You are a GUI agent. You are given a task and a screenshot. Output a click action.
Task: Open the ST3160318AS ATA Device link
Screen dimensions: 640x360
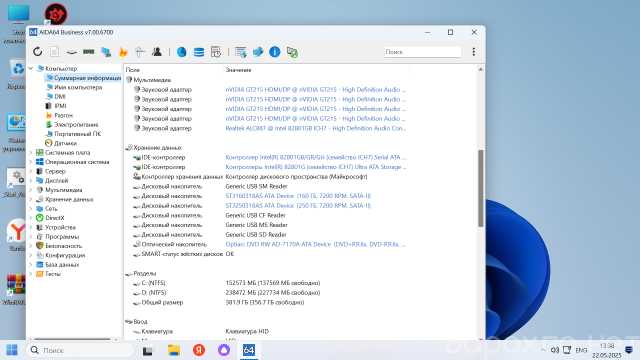tap(298, 196)
